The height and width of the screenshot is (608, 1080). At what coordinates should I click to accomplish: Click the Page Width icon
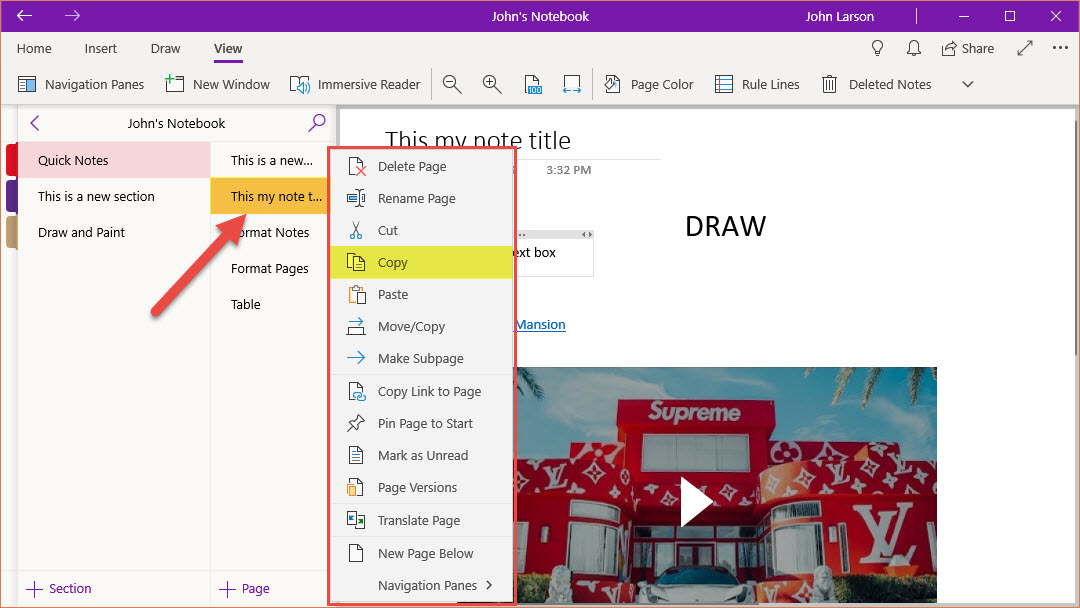tap(571, 85)
